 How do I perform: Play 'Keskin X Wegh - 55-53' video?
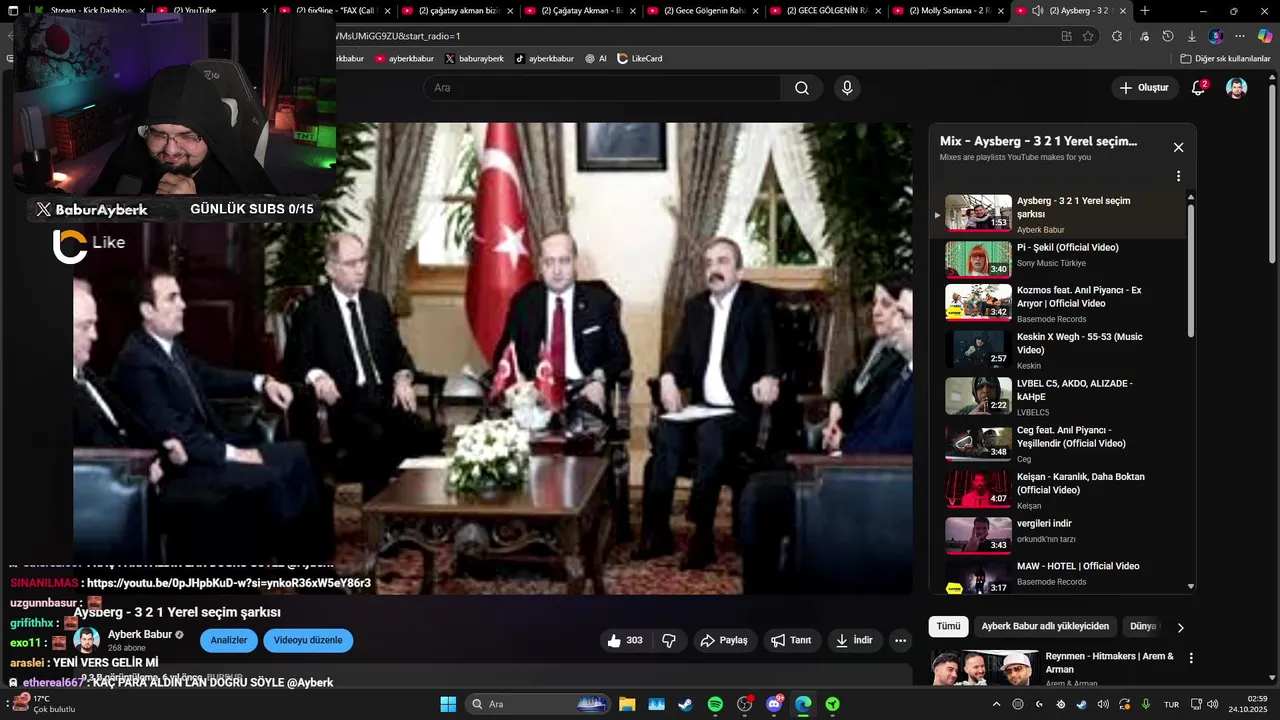tap(1060, 350)
